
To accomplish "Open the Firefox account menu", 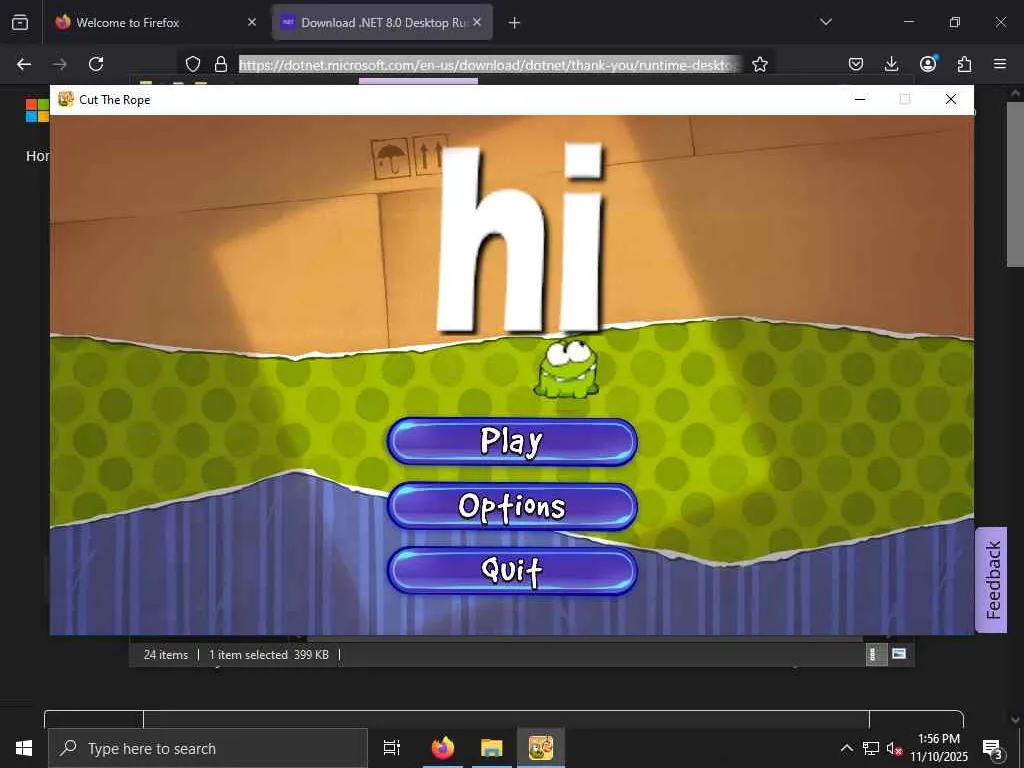I will (928, 64).
